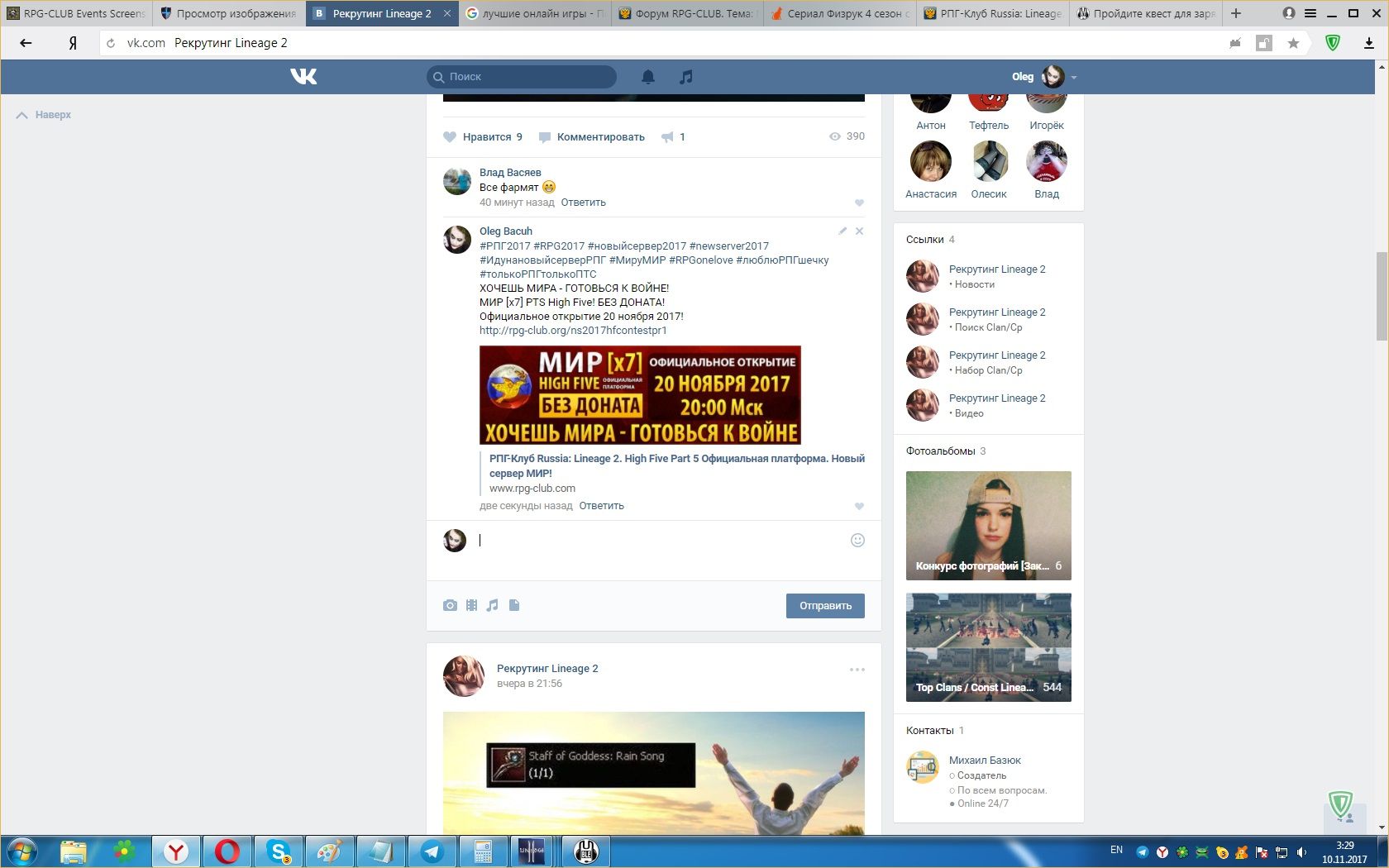Open member Олесик's avatar
The image size is (1389, 868).
click(x=989, y=161)
